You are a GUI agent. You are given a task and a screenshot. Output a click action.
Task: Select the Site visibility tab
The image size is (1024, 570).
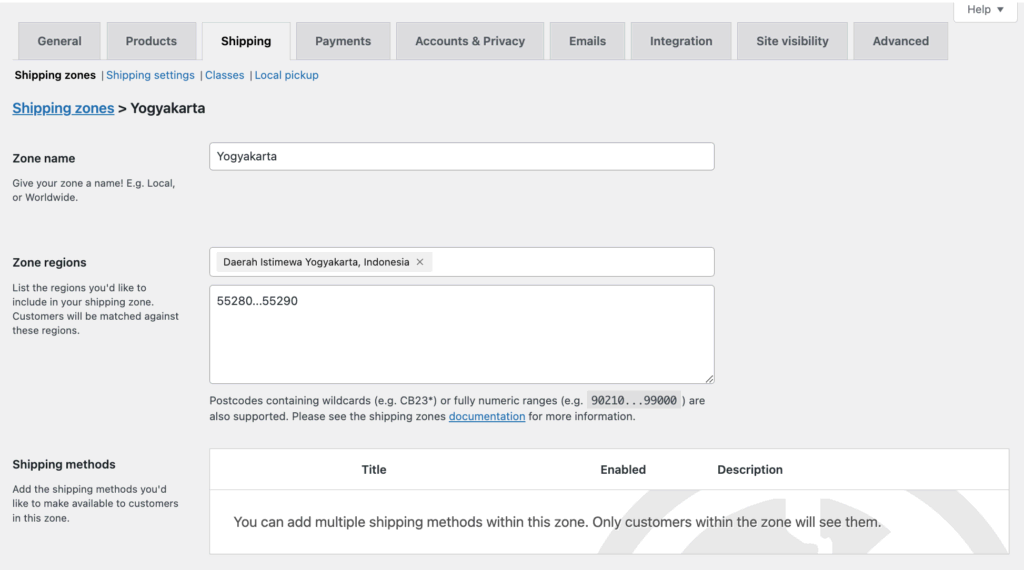tap(792, 41)
